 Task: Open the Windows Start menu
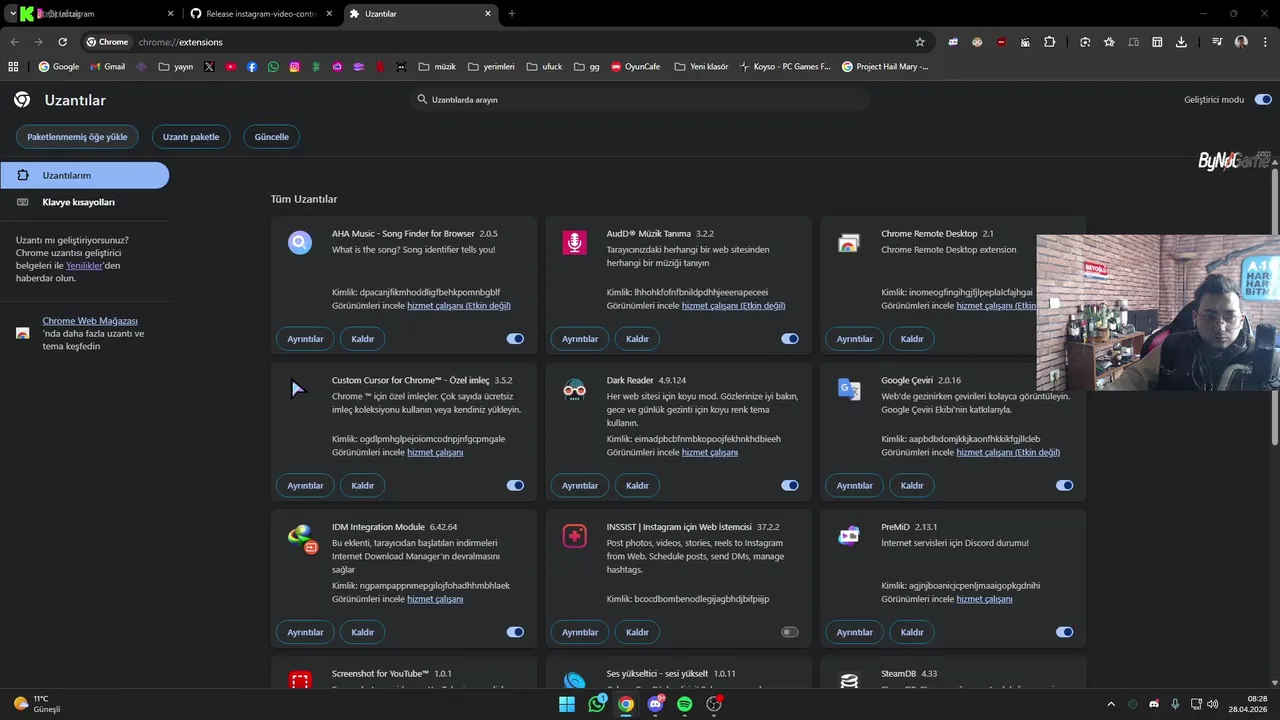(x=567, y=704)
